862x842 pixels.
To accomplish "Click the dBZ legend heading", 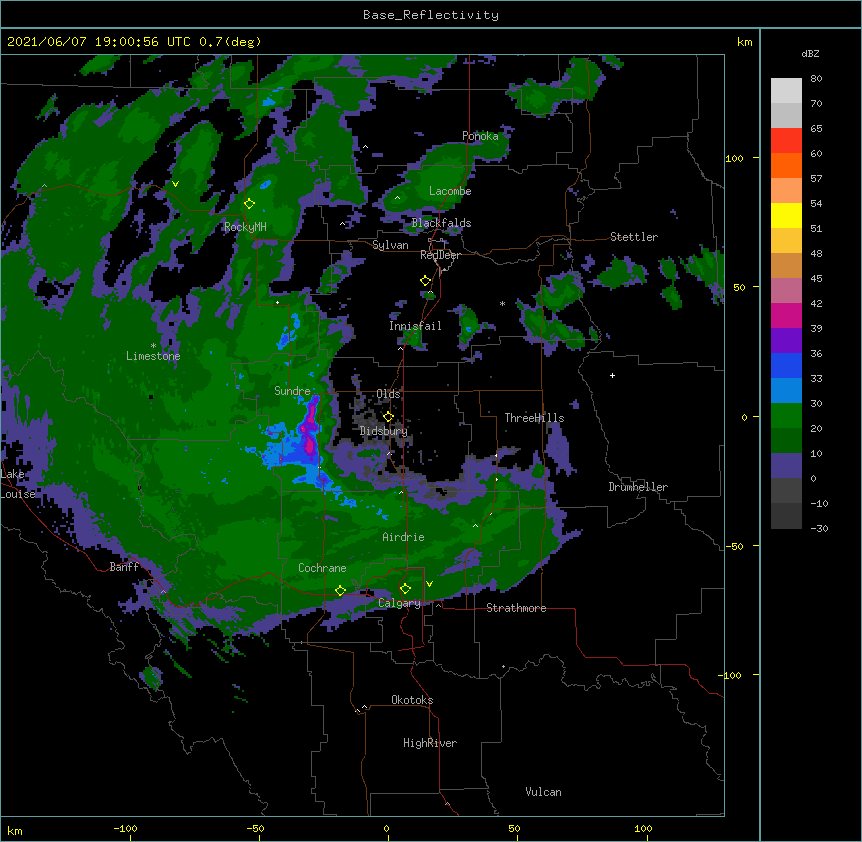I will point(810,53).
